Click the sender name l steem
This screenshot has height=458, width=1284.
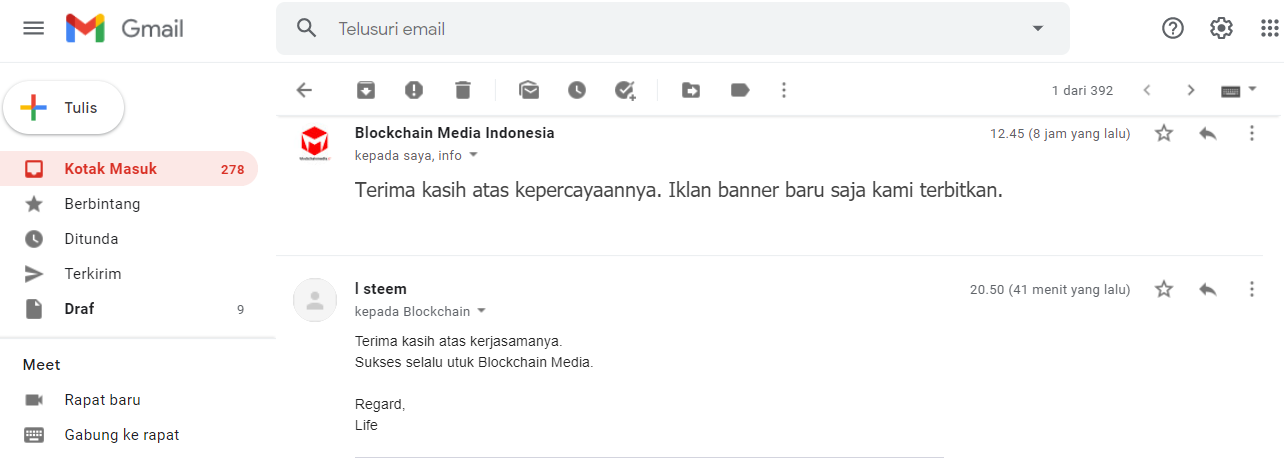381,289
